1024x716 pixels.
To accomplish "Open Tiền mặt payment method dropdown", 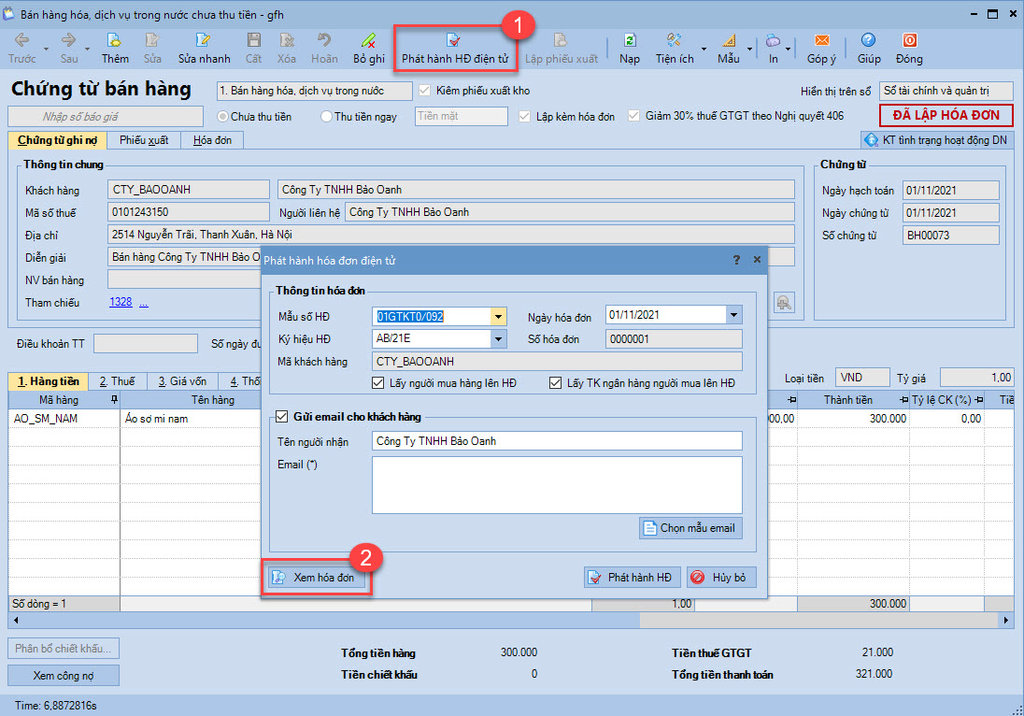I will (x=461, y=116).
